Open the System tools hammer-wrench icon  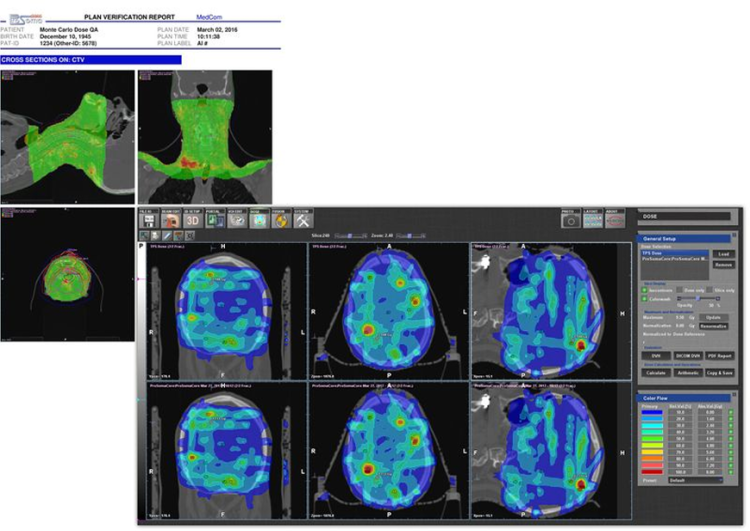click(303, 221)
